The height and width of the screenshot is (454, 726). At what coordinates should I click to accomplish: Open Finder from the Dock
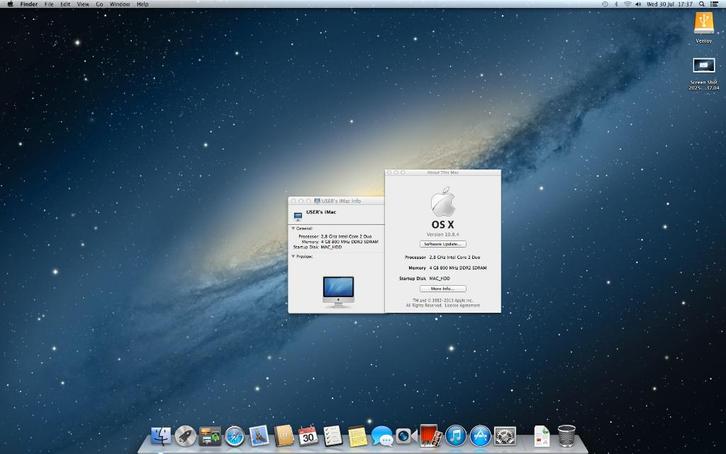coord(161,436)
